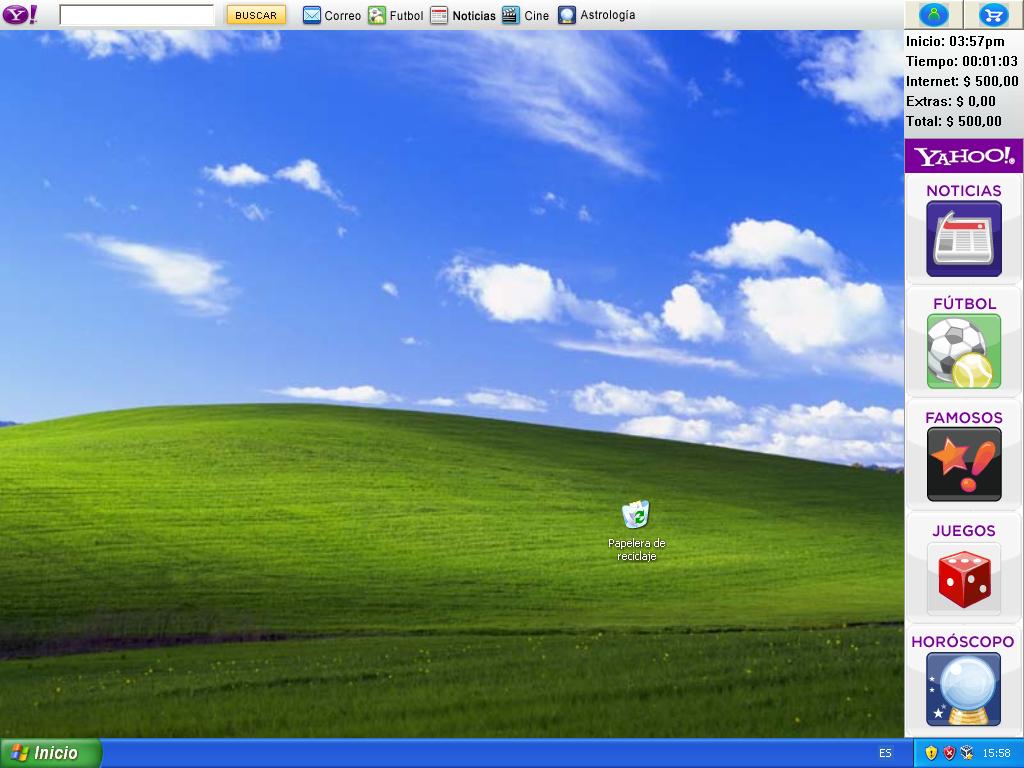This screenshot has width=1024, height=768.
Task: Select the Papelera de reciclaje desktop icon
Action: (637, 531)
